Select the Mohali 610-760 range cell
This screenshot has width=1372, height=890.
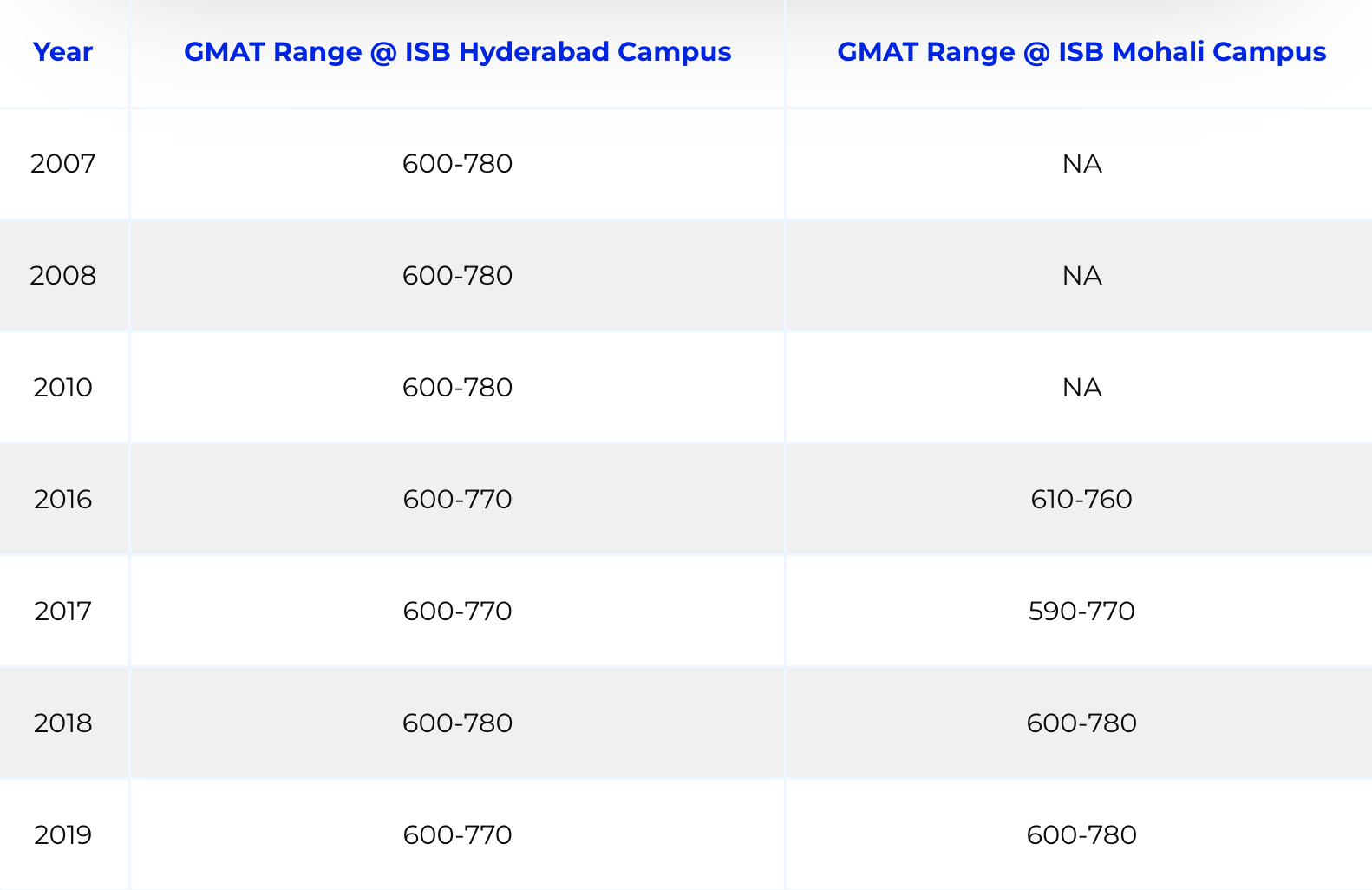[1081, 499]
